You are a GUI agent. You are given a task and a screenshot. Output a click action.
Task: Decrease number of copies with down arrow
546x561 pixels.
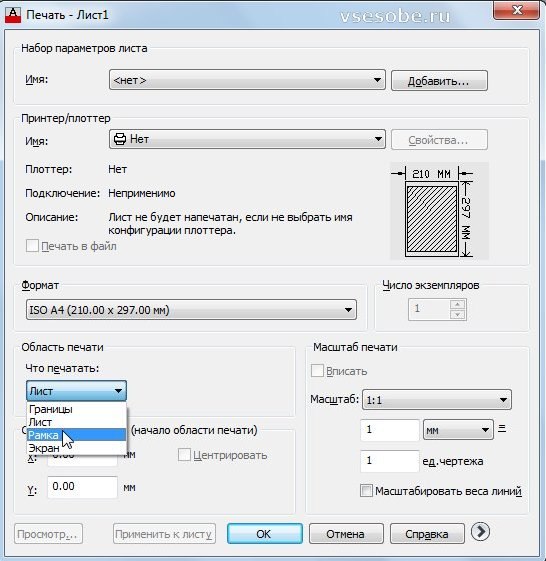pyautogui.click(x=457, y=314)
